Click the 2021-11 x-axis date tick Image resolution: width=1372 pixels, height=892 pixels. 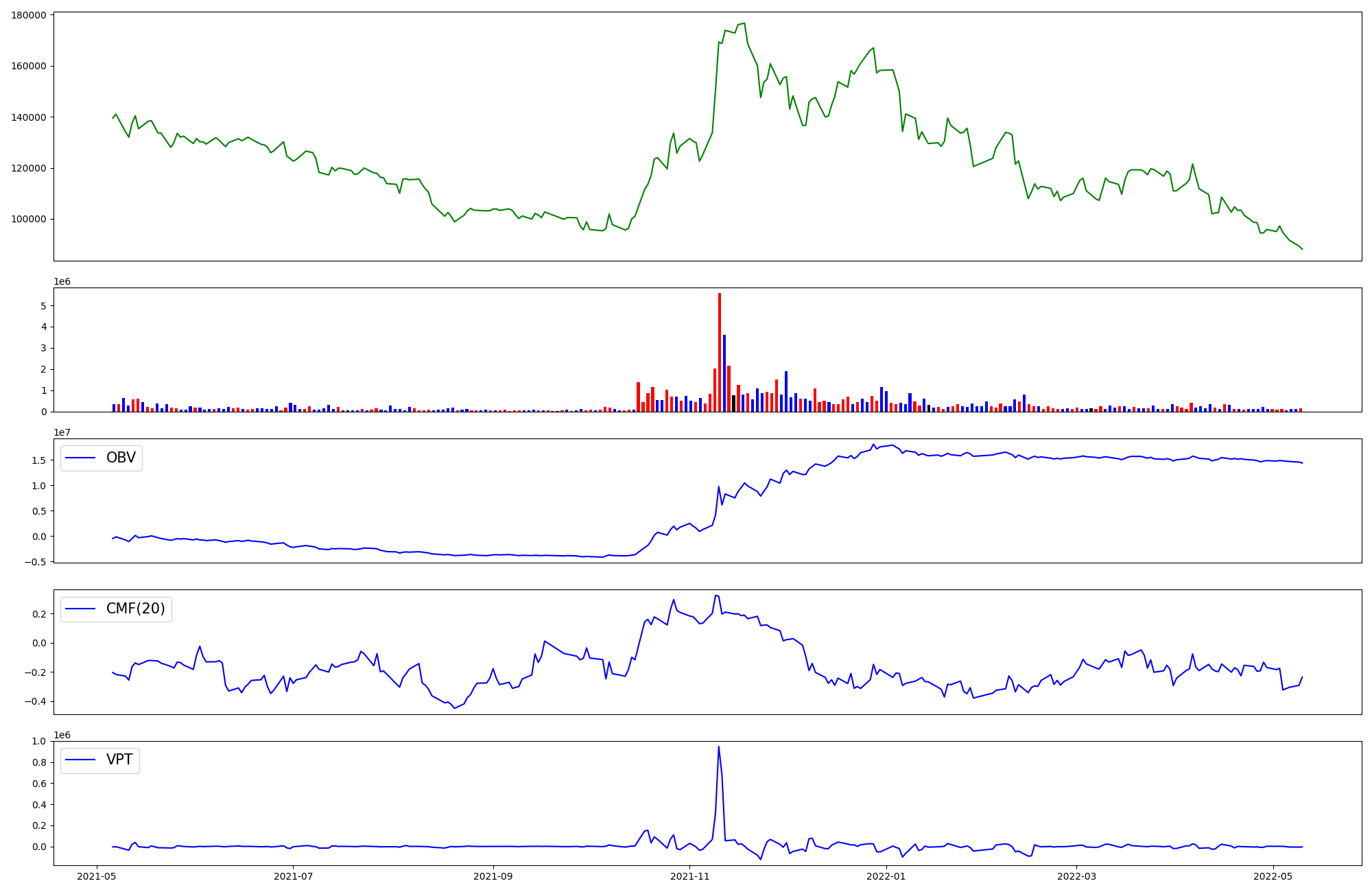[689, 876]
